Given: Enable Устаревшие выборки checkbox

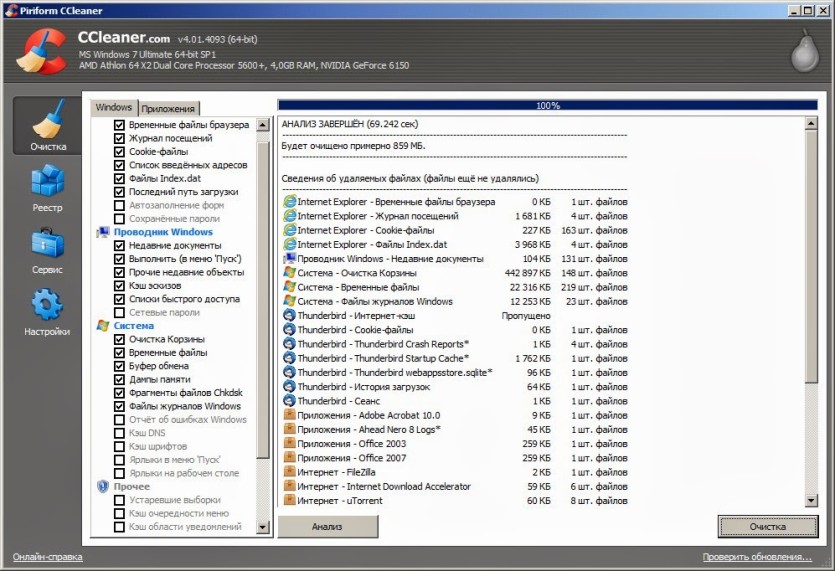Looking at the screenshot, I should coord(119,500).
